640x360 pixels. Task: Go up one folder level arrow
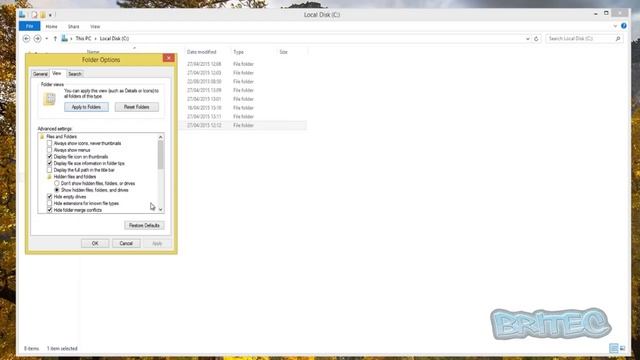coord(55,38)
